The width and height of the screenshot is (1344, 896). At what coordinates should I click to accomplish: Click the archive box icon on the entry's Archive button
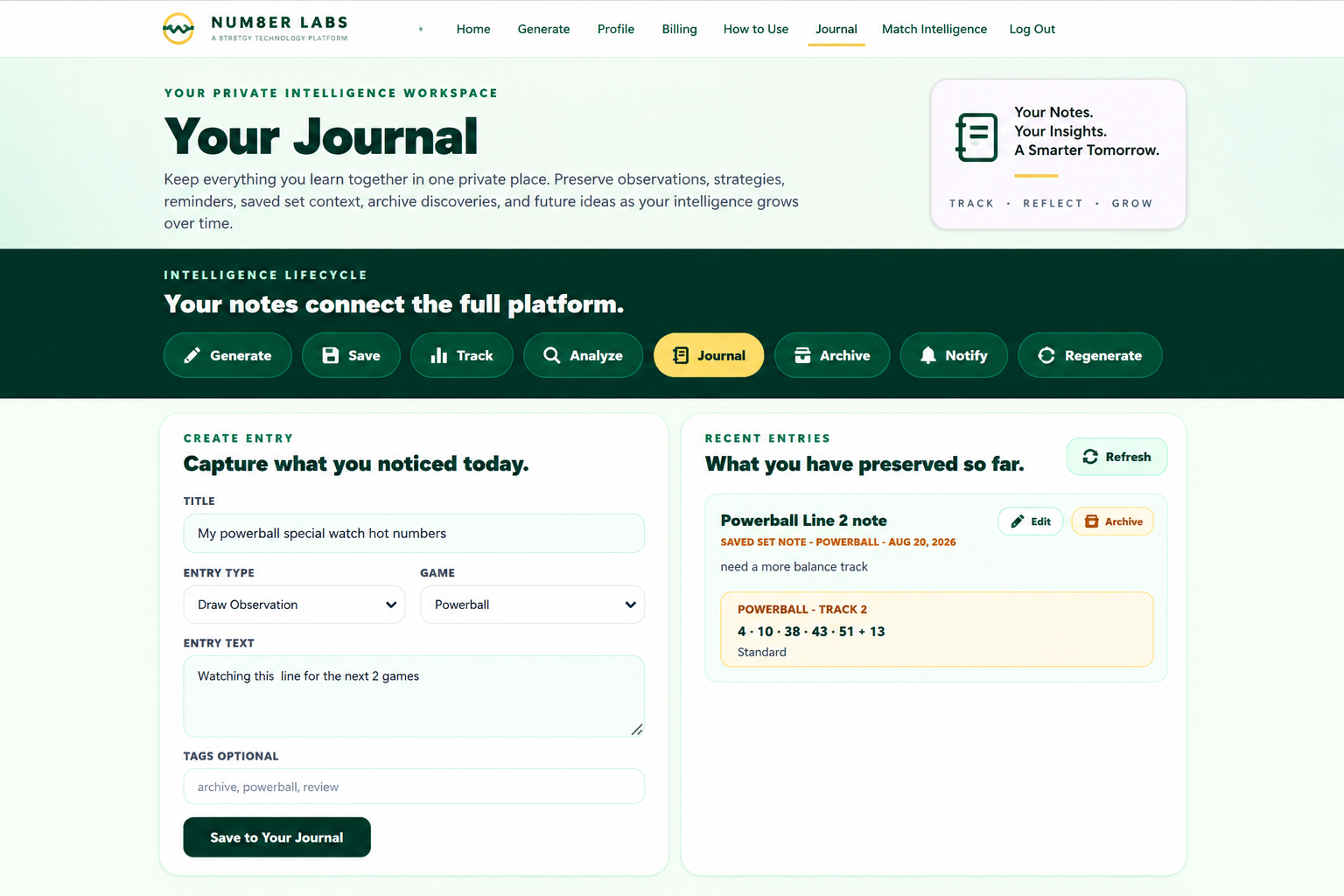point(1092,521)
